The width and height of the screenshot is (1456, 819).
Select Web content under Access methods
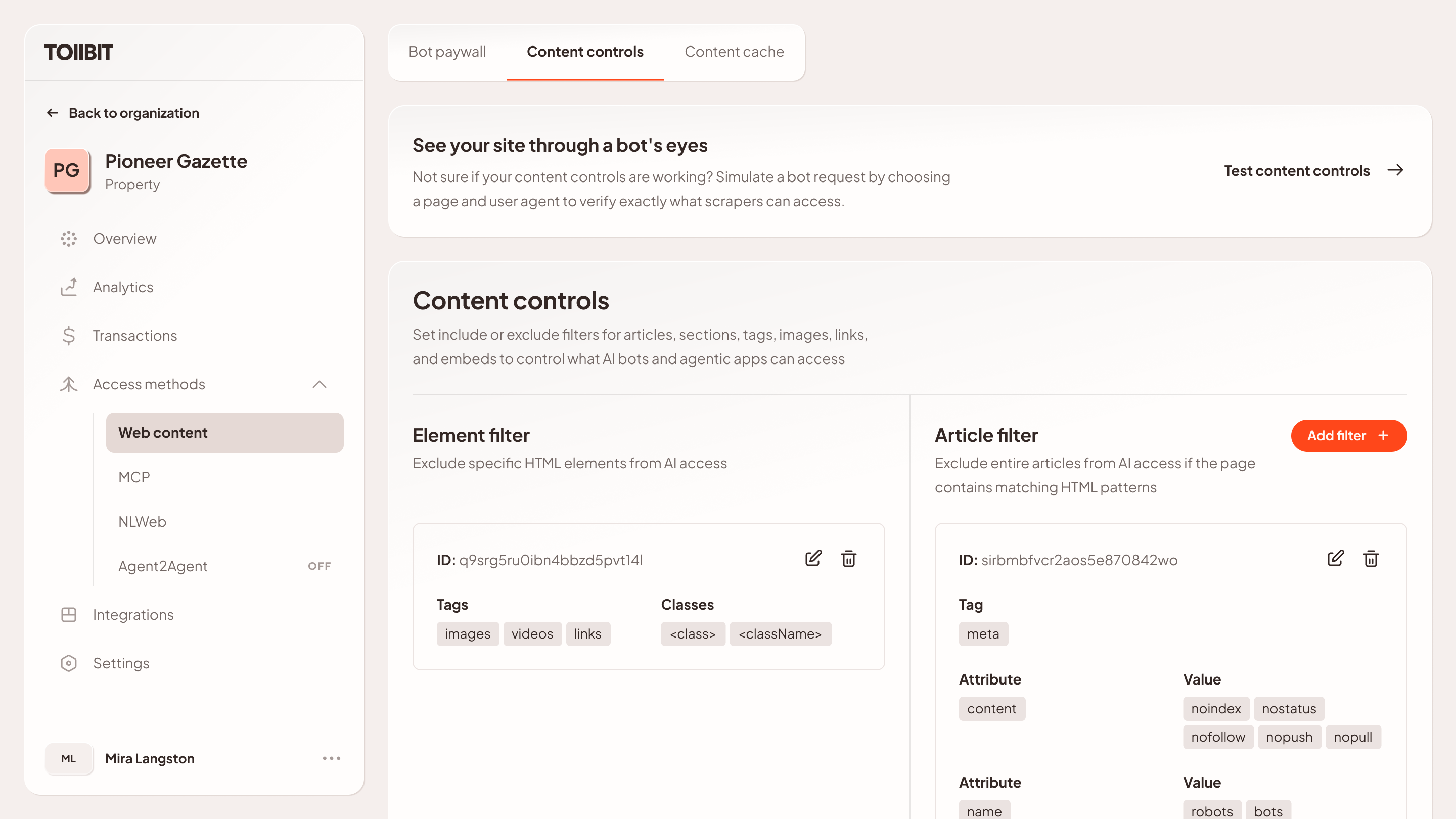(163, 432)
